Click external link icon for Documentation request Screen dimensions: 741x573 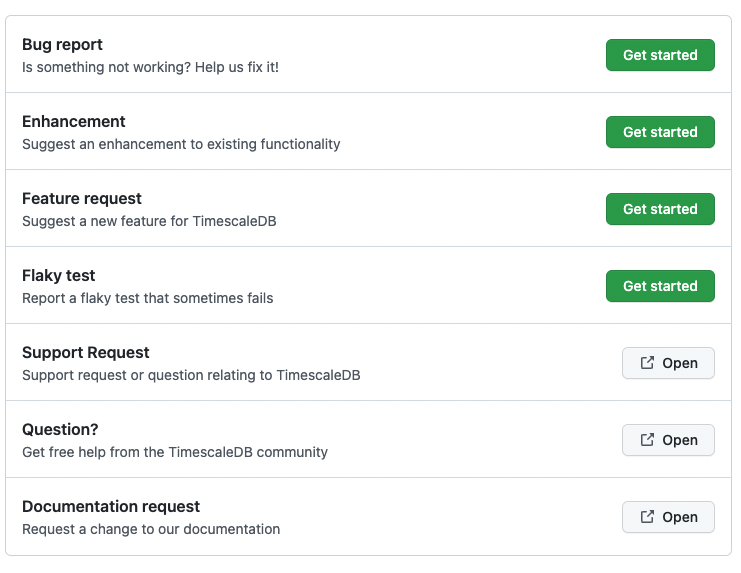647,517
